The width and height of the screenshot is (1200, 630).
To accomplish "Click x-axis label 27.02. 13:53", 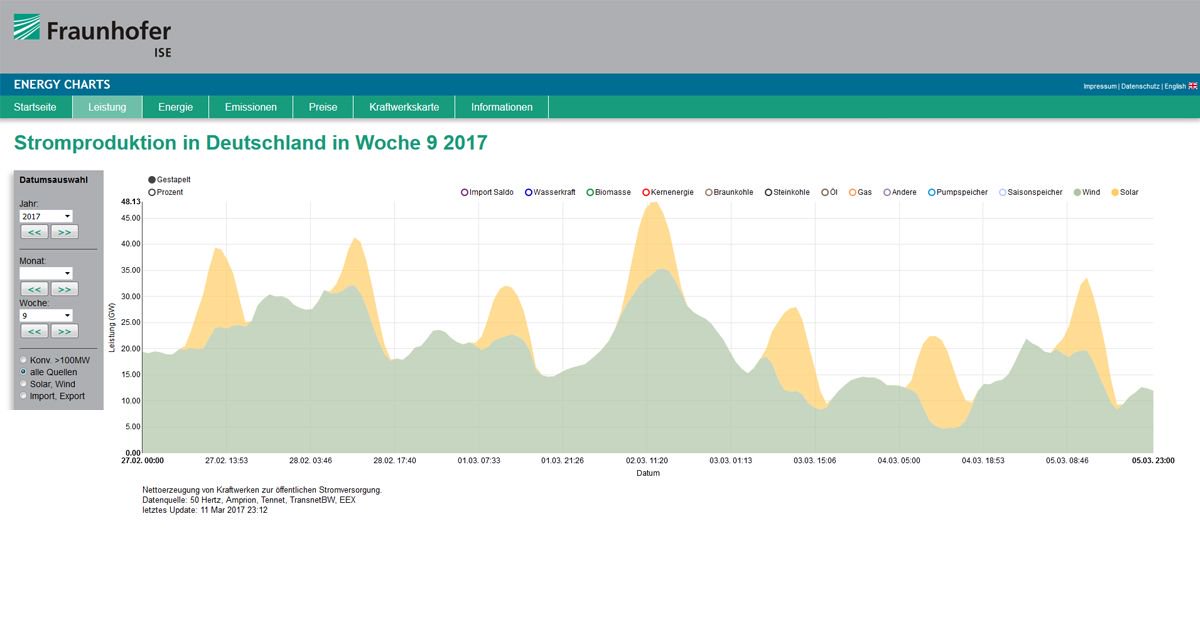I will (x=226, y=460).
